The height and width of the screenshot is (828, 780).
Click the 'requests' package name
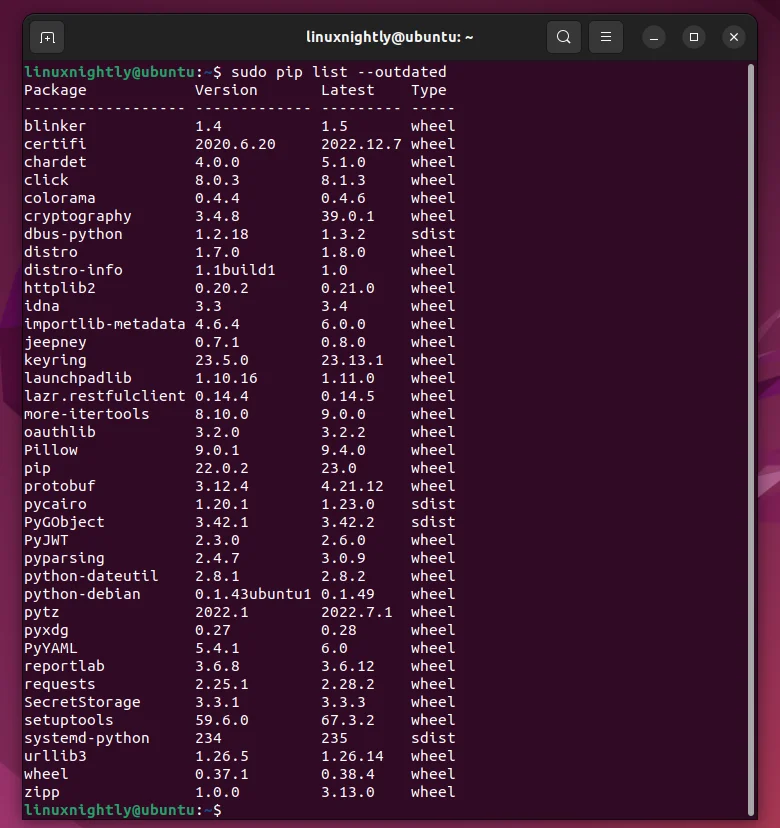click(60, 684)
